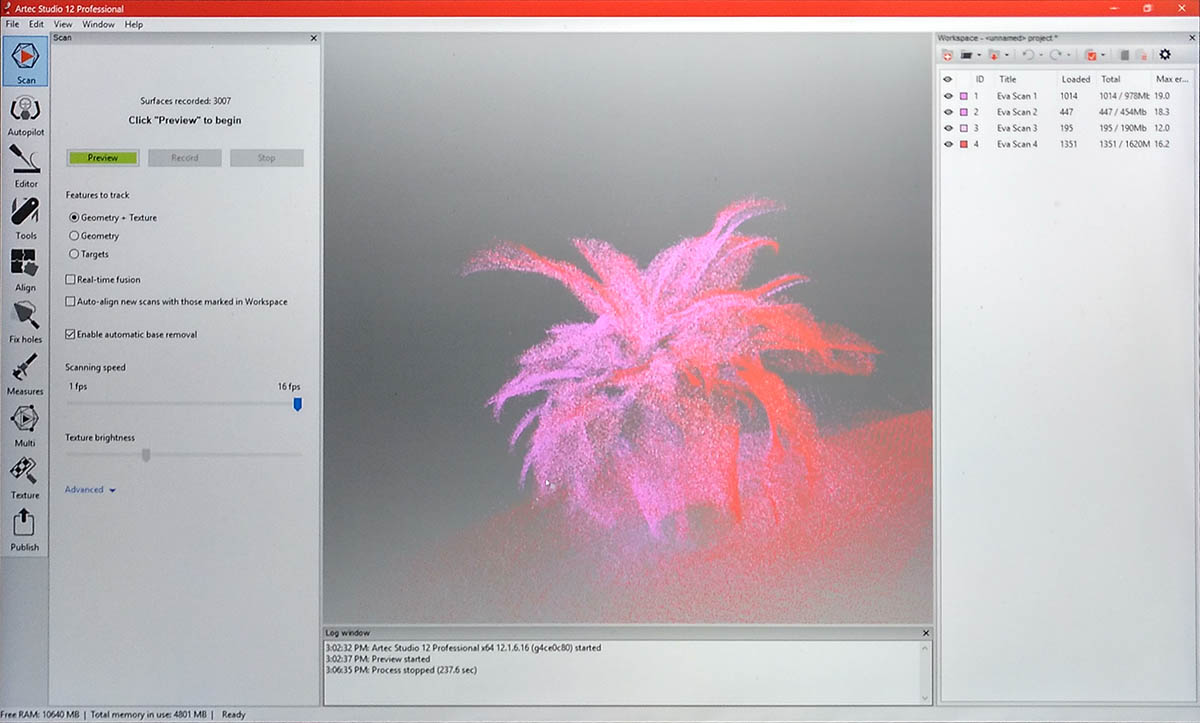Expand the Advanced settings section

91,490
